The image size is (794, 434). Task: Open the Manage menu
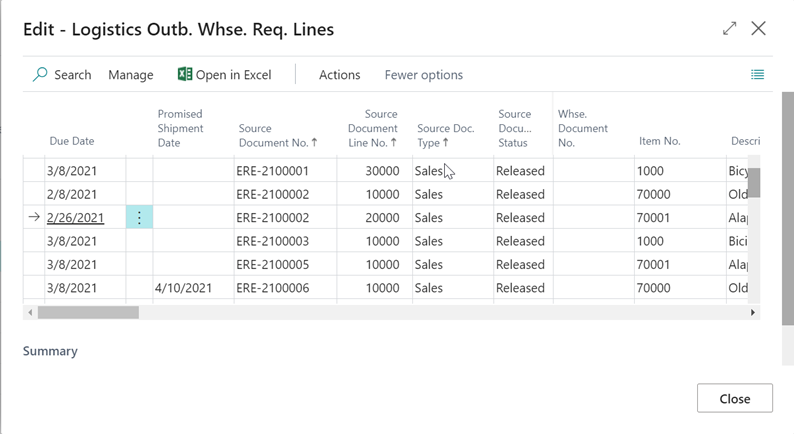click(131, 75)
